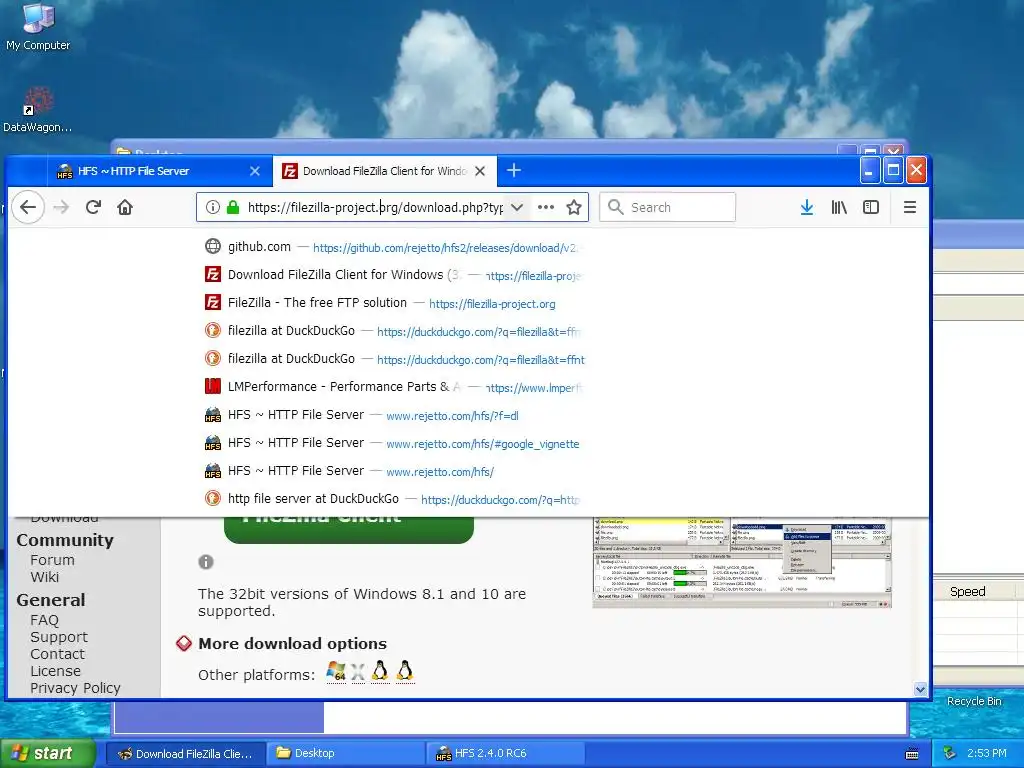
Task: Open the FileZilla screenshot thumbnail
Action: click(742, 562)
